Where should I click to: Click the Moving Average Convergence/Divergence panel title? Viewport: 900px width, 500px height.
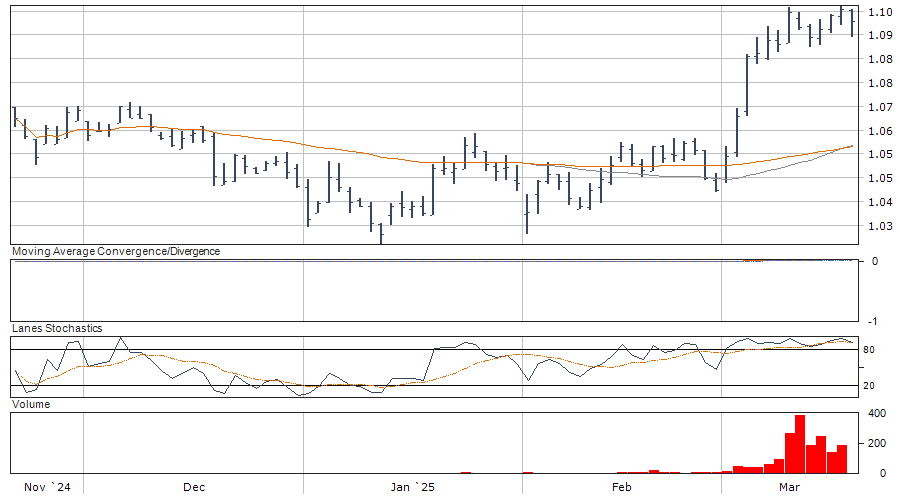point(115,251)
